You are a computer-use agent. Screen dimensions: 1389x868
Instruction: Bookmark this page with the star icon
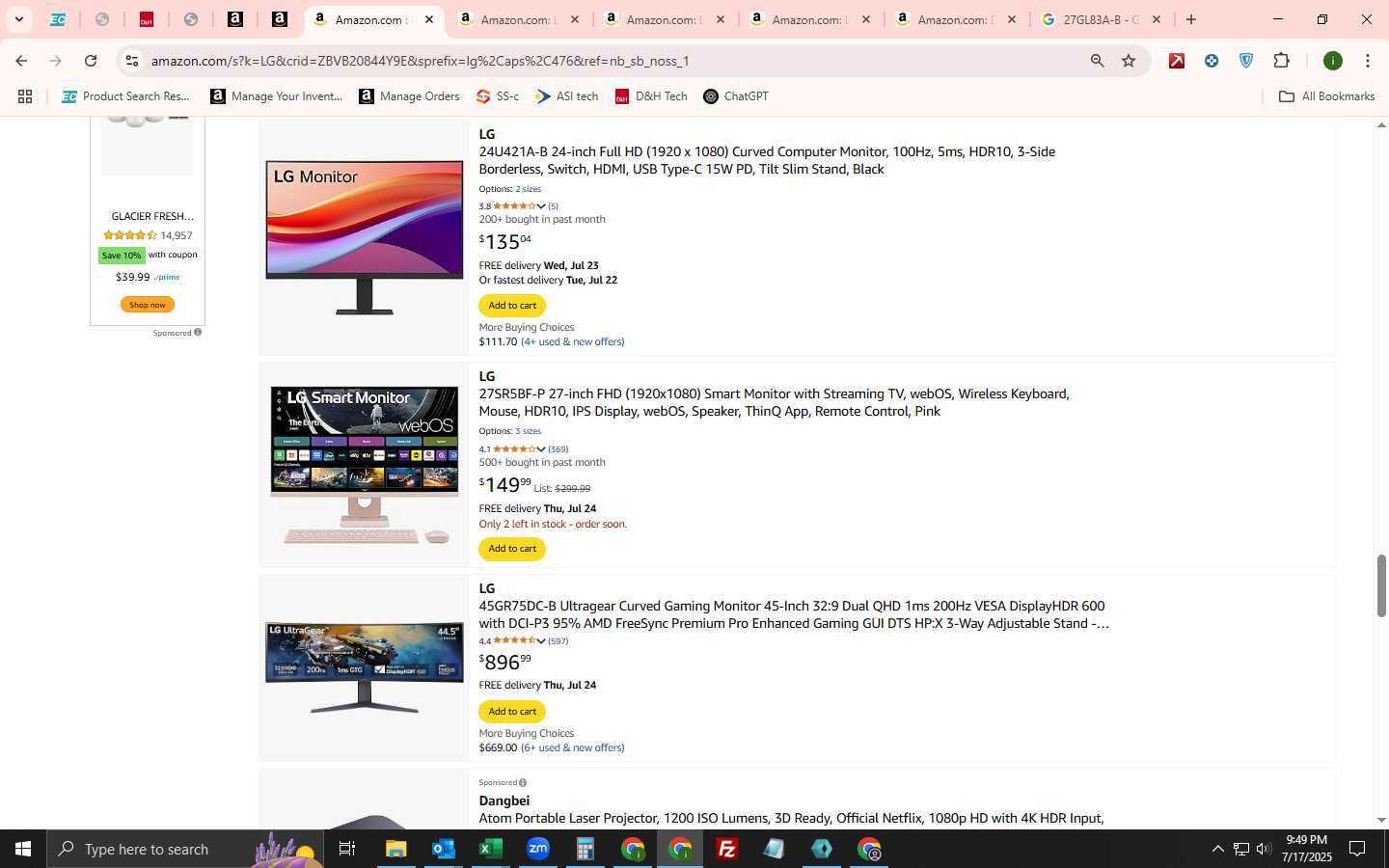[1129, 61]
